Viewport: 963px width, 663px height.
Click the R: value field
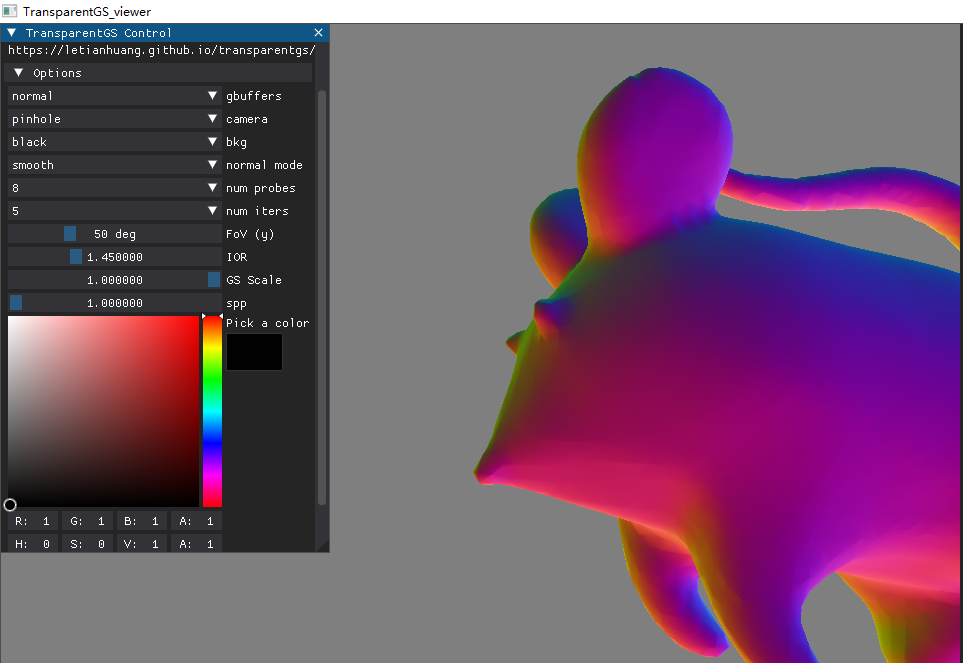(x=33, y=521)
